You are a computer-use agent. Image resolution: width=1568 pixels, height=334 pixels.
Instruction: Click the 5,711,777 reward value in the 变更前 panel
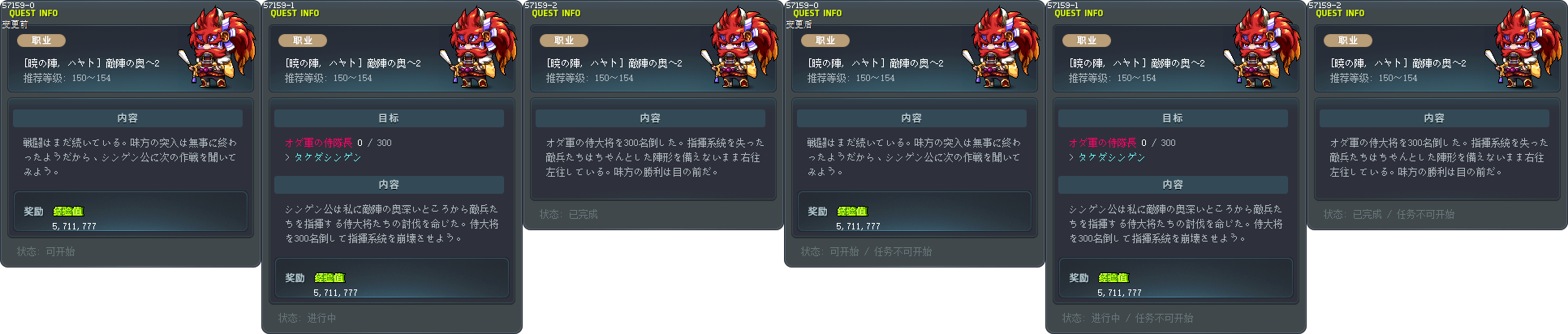pos(74,226)
